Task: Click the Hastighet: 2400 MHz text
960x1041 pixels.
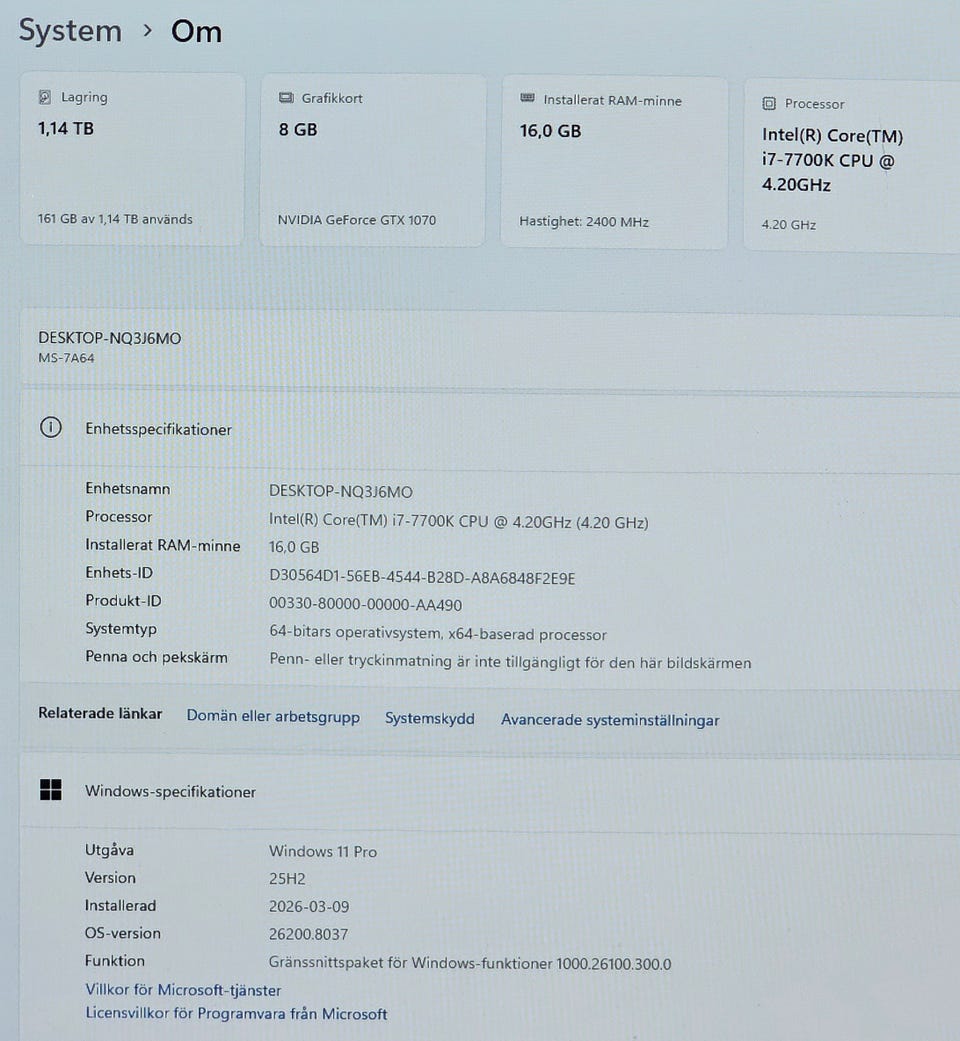Action: coord(584,222)
